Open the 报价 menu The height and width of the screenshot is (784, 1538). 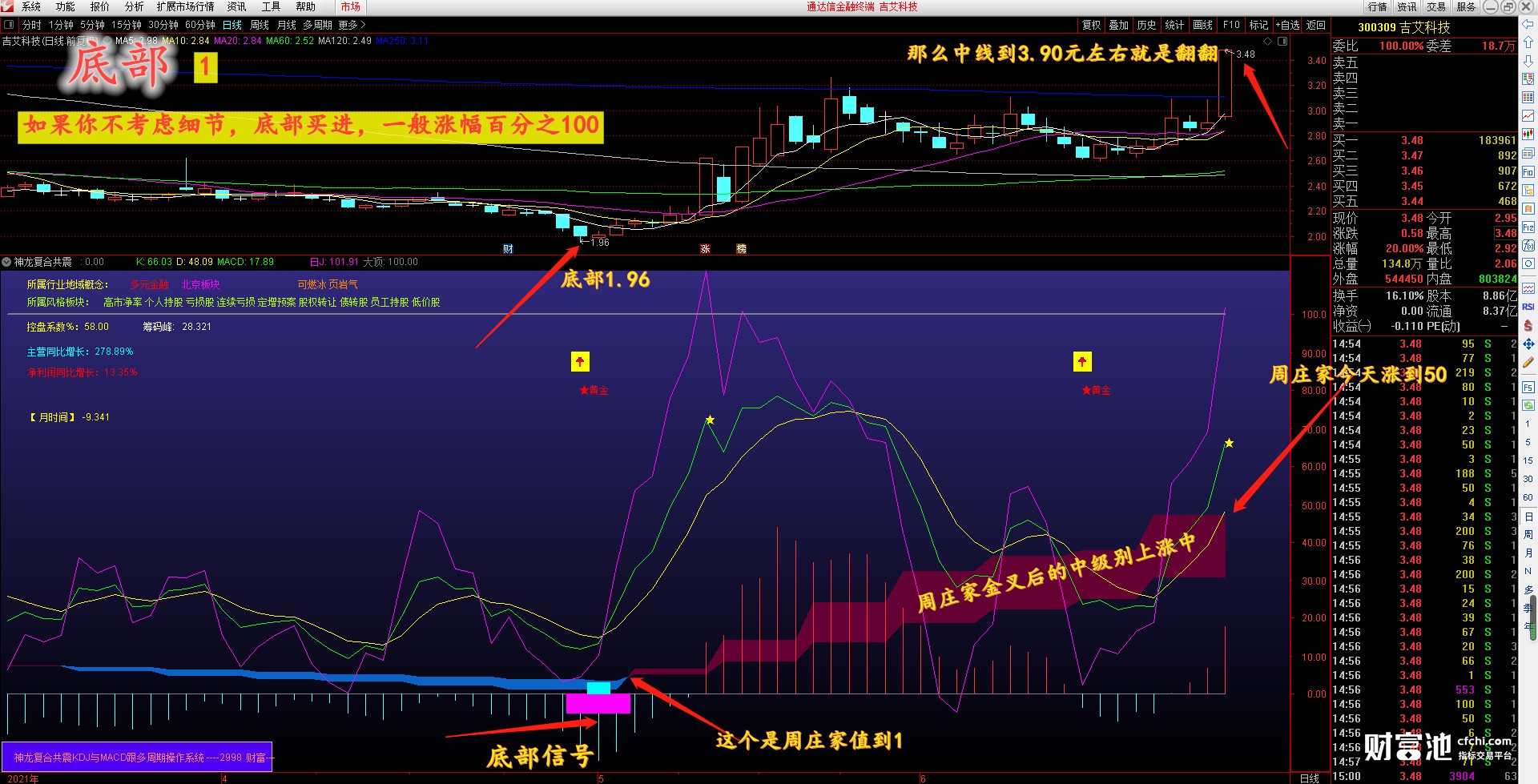100,6
